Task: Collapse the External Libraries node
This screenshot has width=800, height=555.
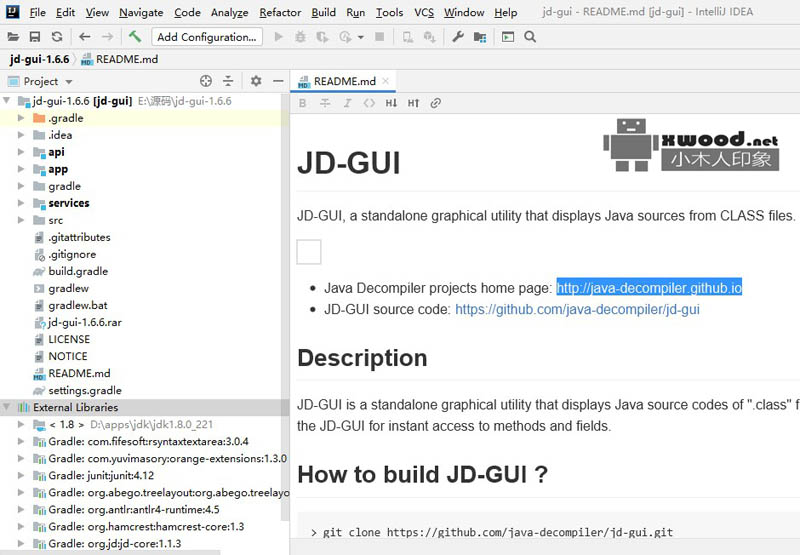Action: (7, 407)
